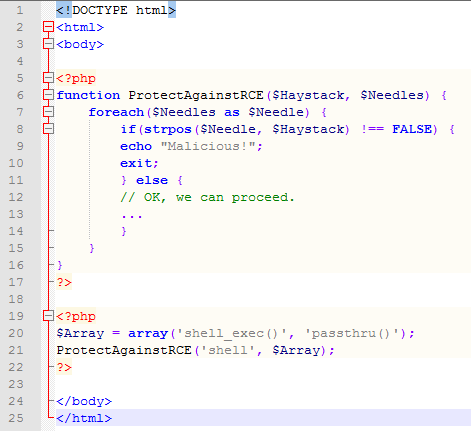Select line number 12 in the gutter
The width and height of the screenshot is (471, 431).
coord(16,197)
